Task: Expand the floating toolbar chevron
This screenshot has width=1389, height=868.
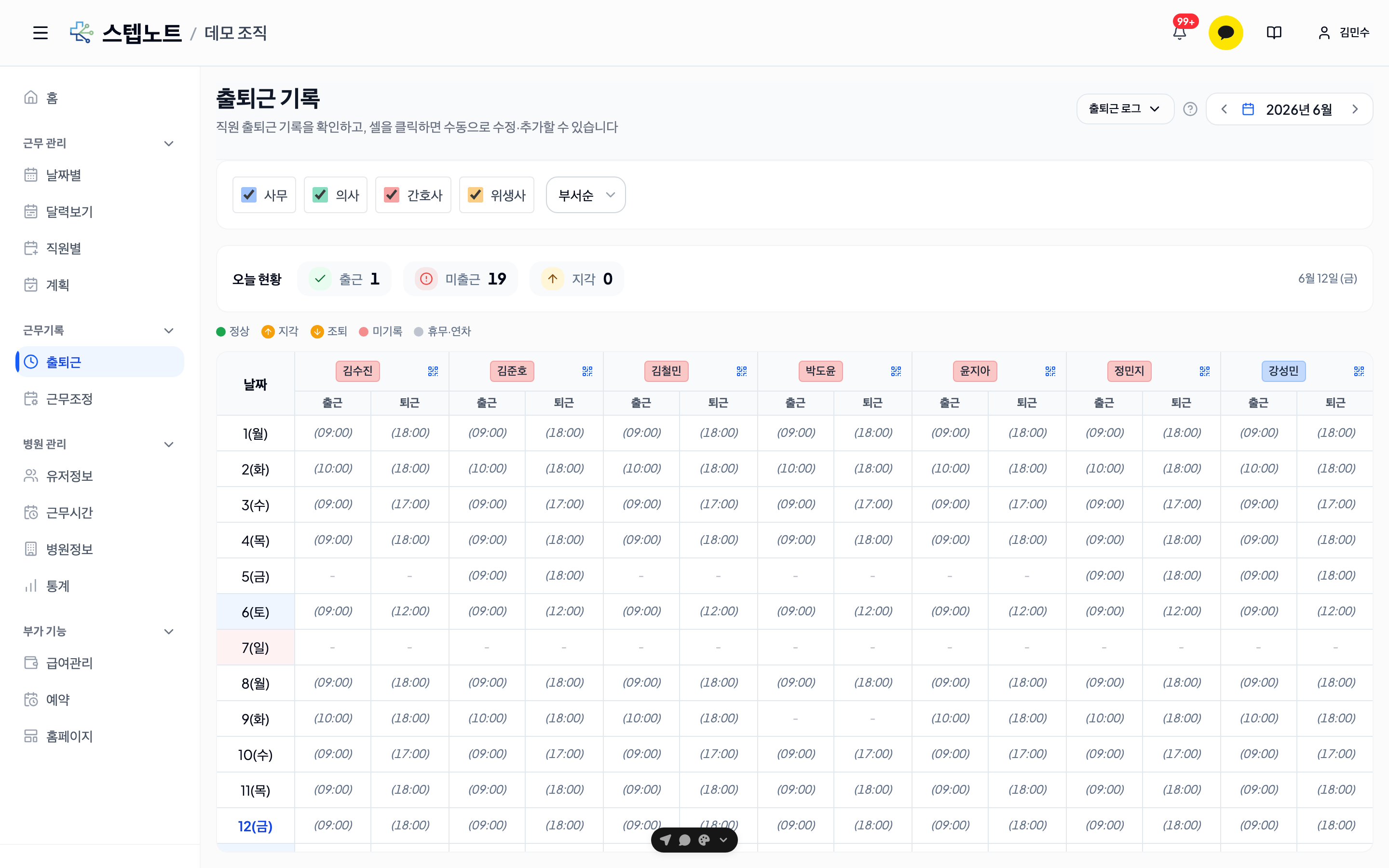Action: [x=723, y=840]
